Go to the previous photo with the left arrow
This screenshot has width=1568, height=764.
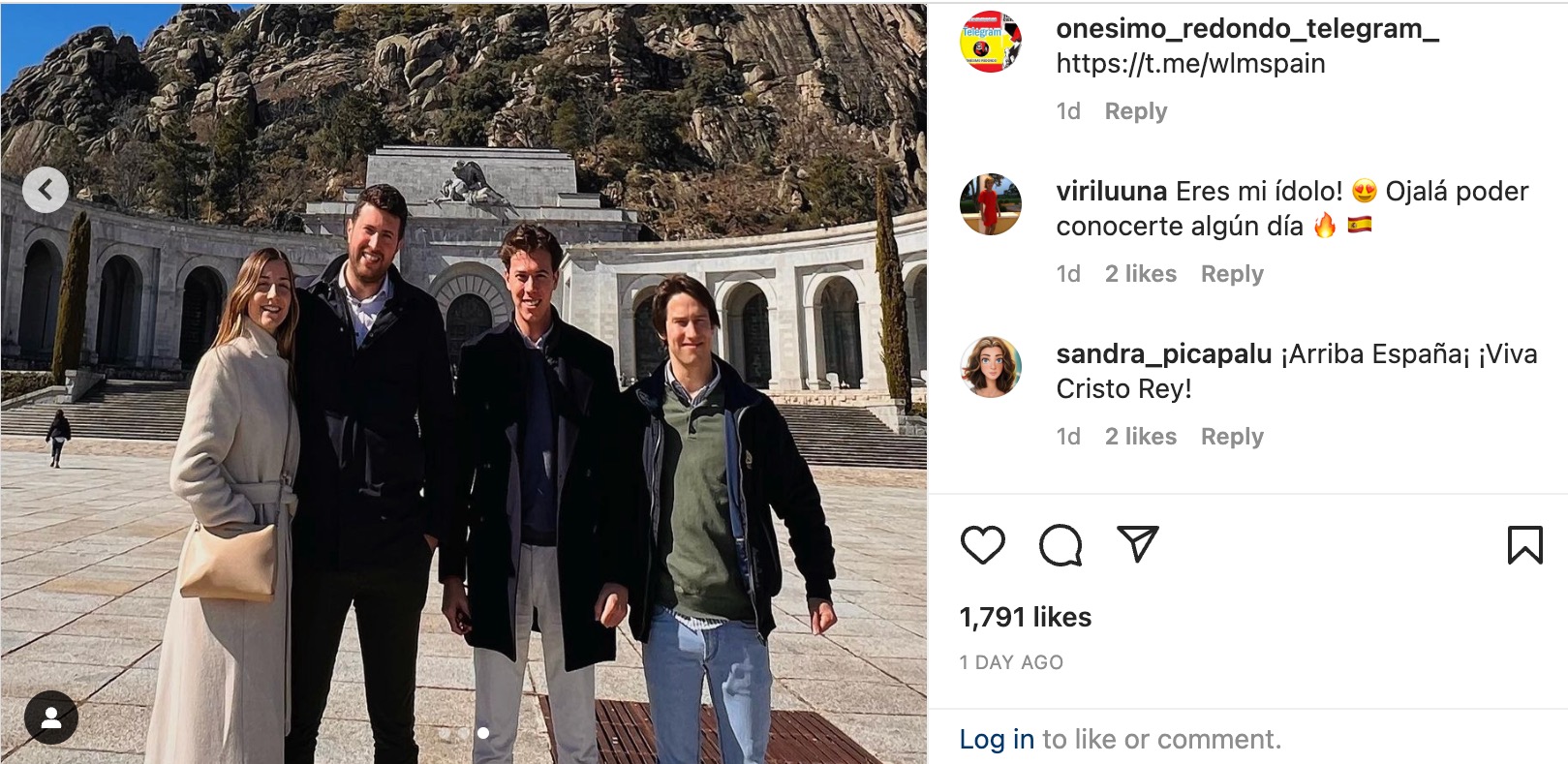(x=46, y=190)
